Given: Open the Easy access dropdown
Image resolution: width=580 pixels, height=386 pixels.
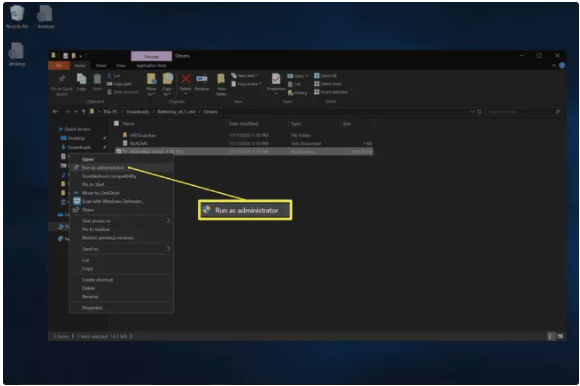Looking at the screenshot, I should [x=246, y=84].
